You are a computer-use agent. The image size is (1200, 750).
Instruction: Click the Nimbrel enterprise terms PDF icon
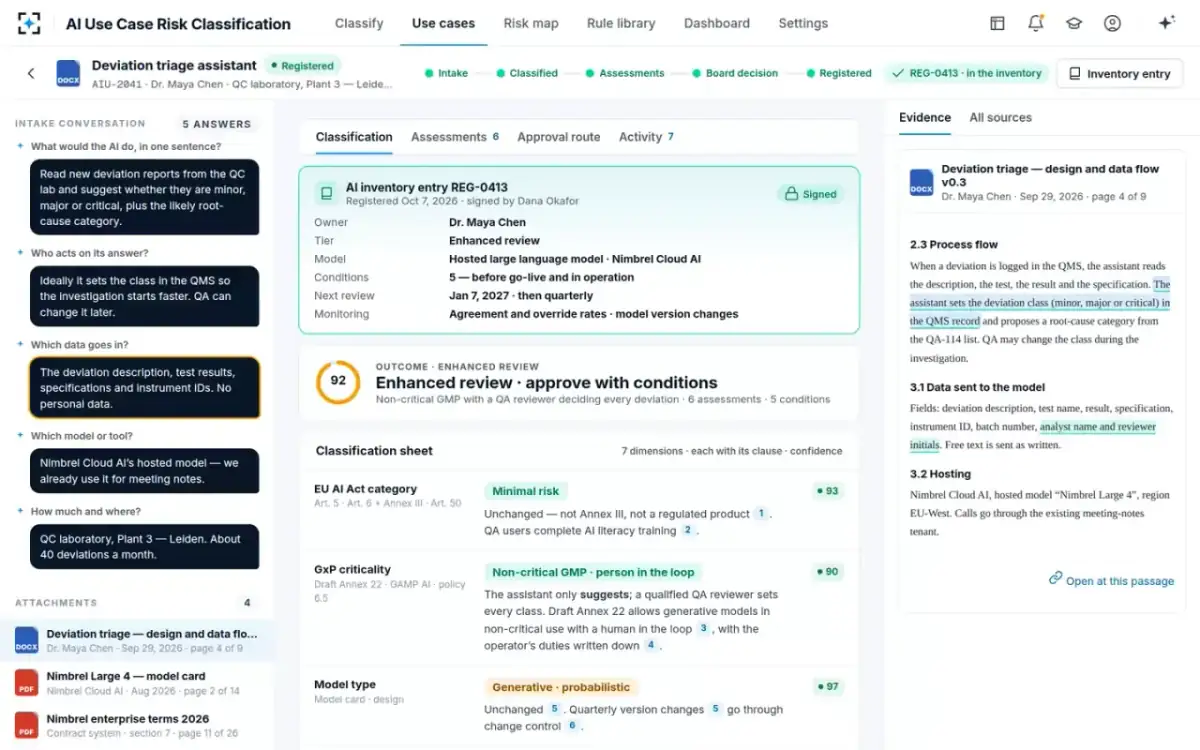tap(27, 725)
